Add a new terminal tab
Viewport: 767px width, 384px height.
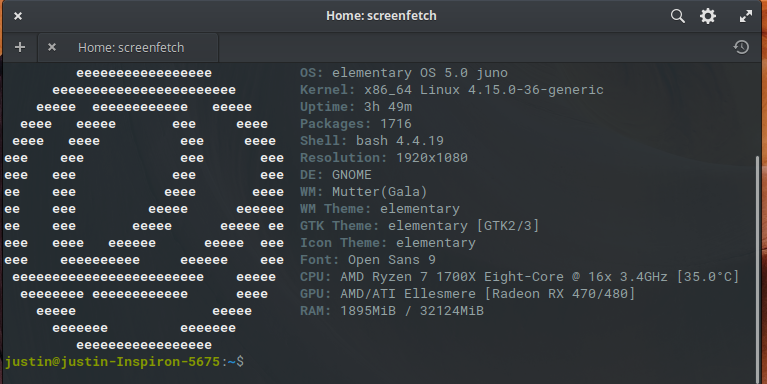coord(20,47)
